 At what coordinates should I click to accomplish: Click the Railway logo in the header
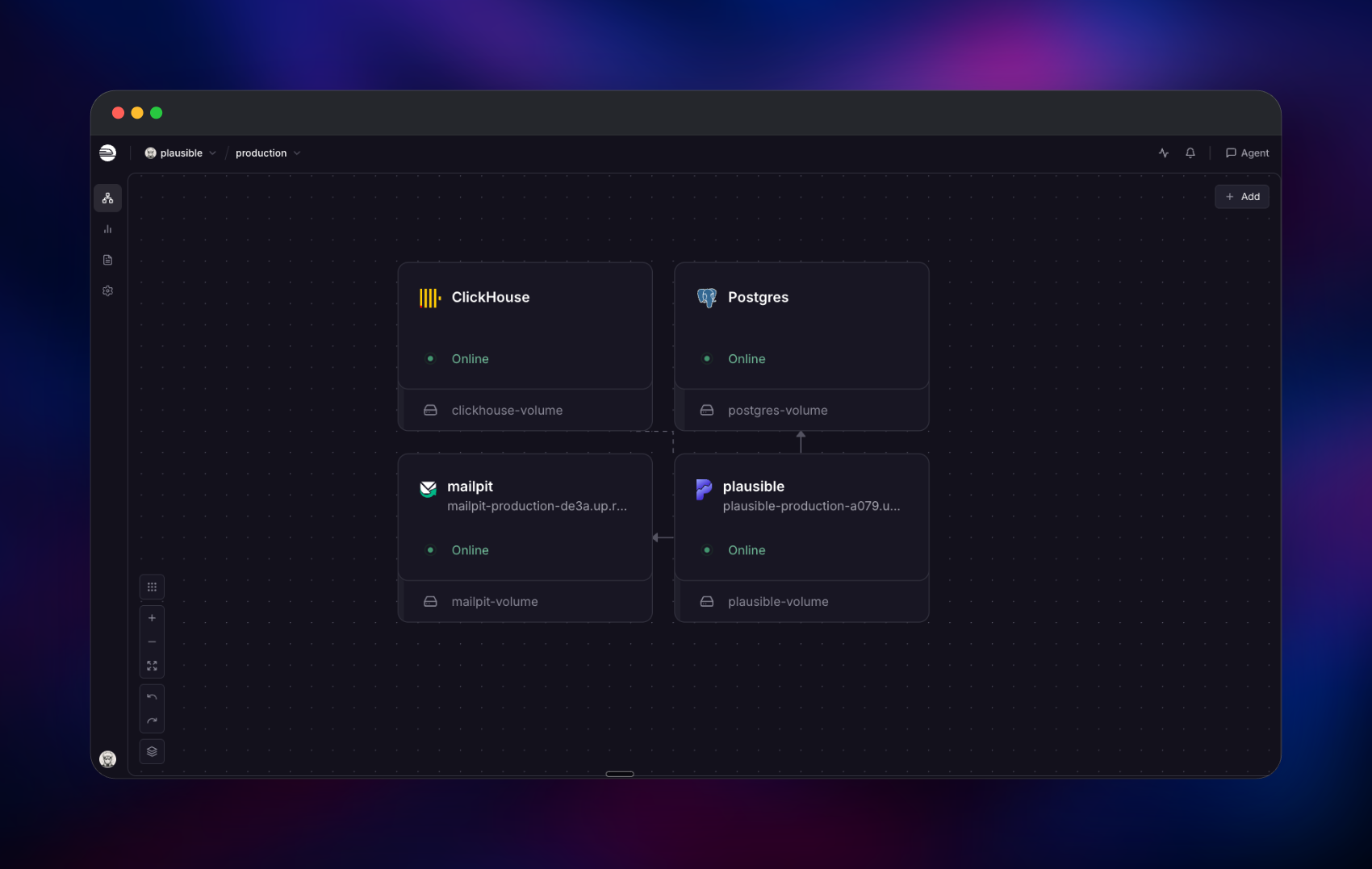pos(107,153)
